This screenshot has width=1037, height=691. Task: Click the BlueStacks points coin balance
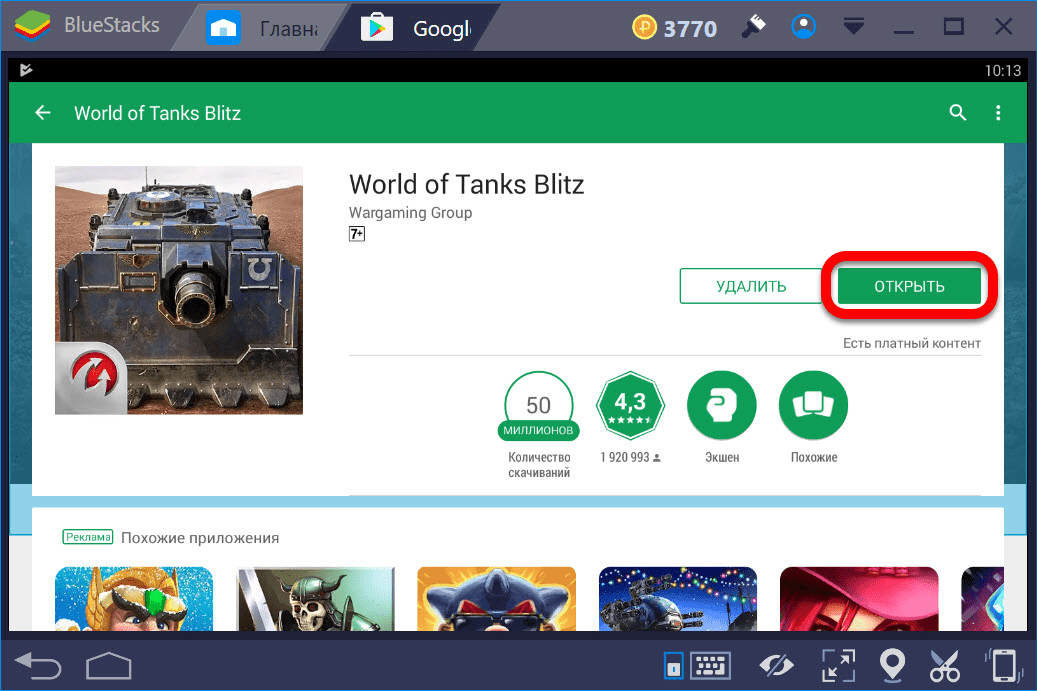pos(675,28)
